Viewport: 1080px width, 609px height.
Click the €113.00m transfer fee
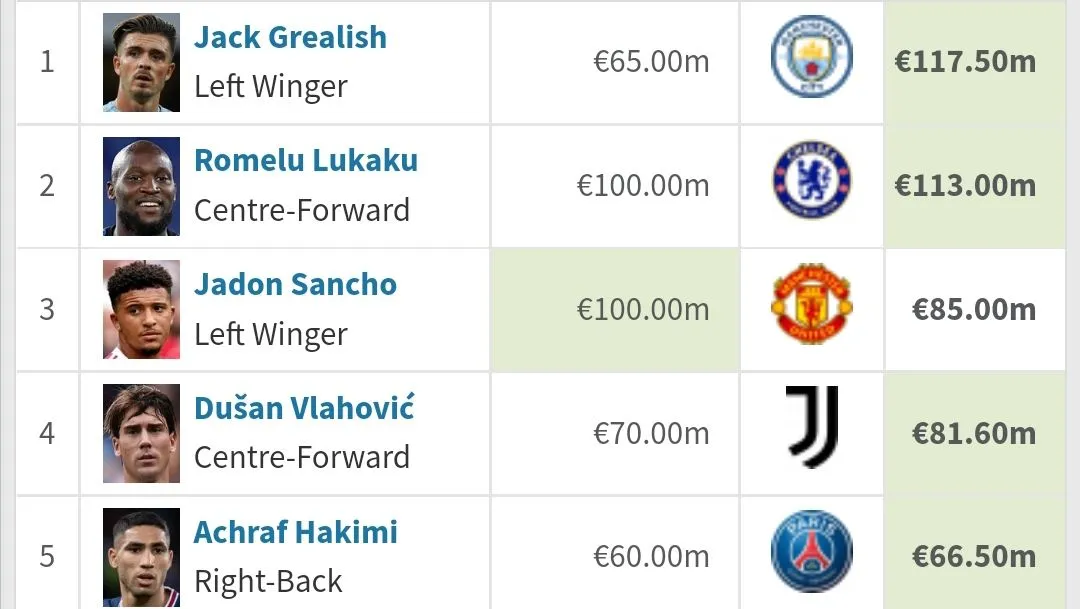click(x=965, y=186)
